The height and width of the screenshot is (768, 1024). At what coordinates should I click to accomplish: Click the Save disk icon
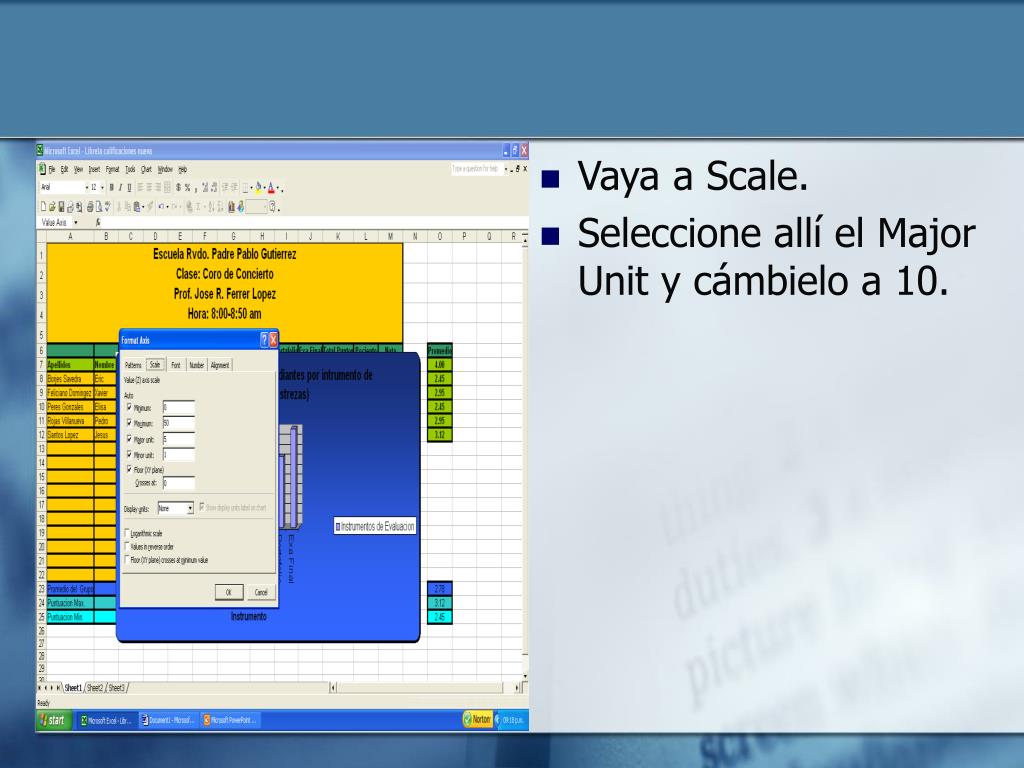click(61, 206)
